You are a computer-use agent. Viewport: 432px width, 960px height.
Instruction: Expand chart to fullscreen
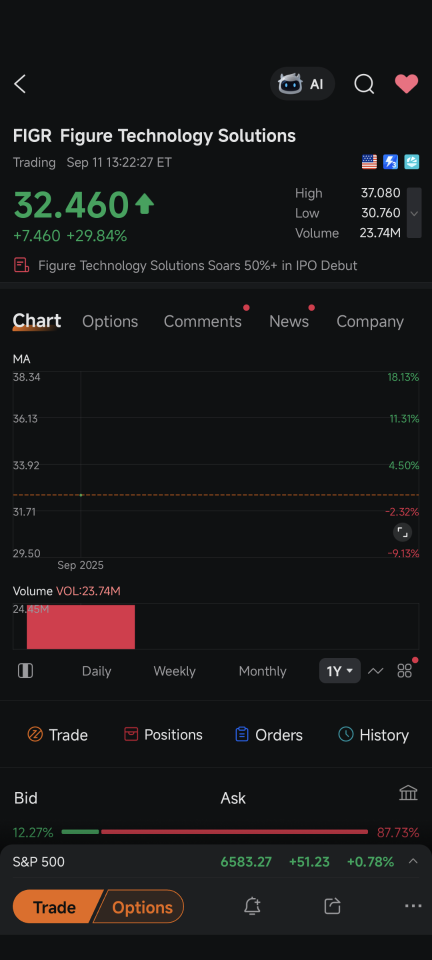point(402,532)
